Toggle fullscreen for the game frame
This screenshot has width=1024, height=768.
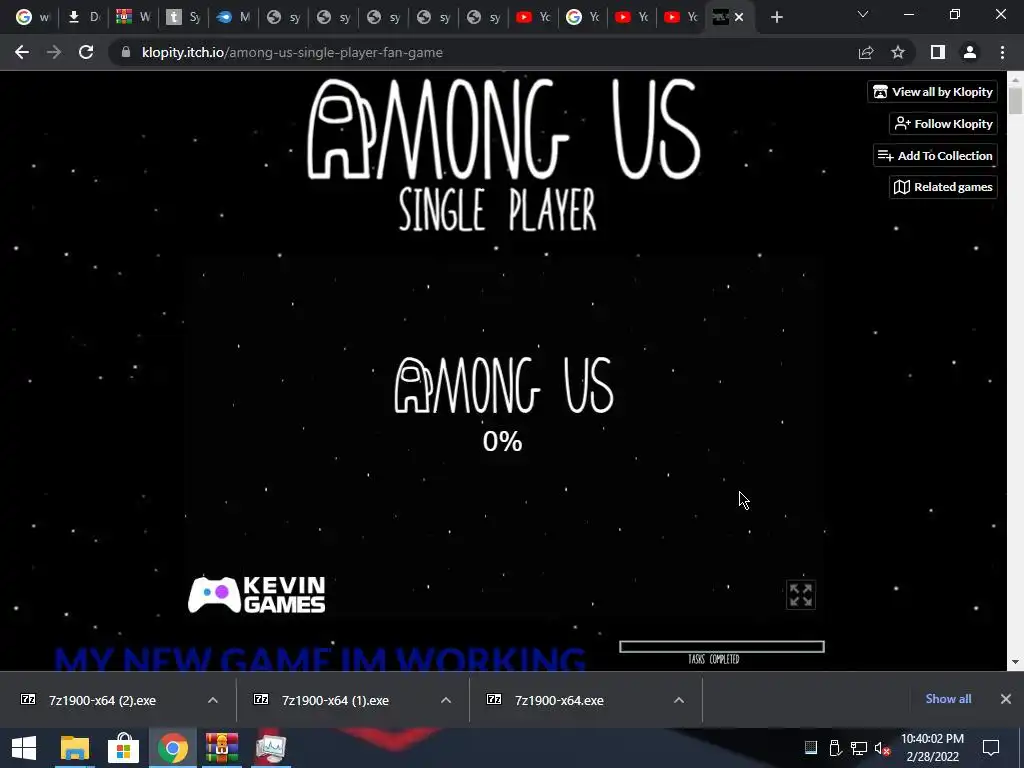click(x=801, y=595)
